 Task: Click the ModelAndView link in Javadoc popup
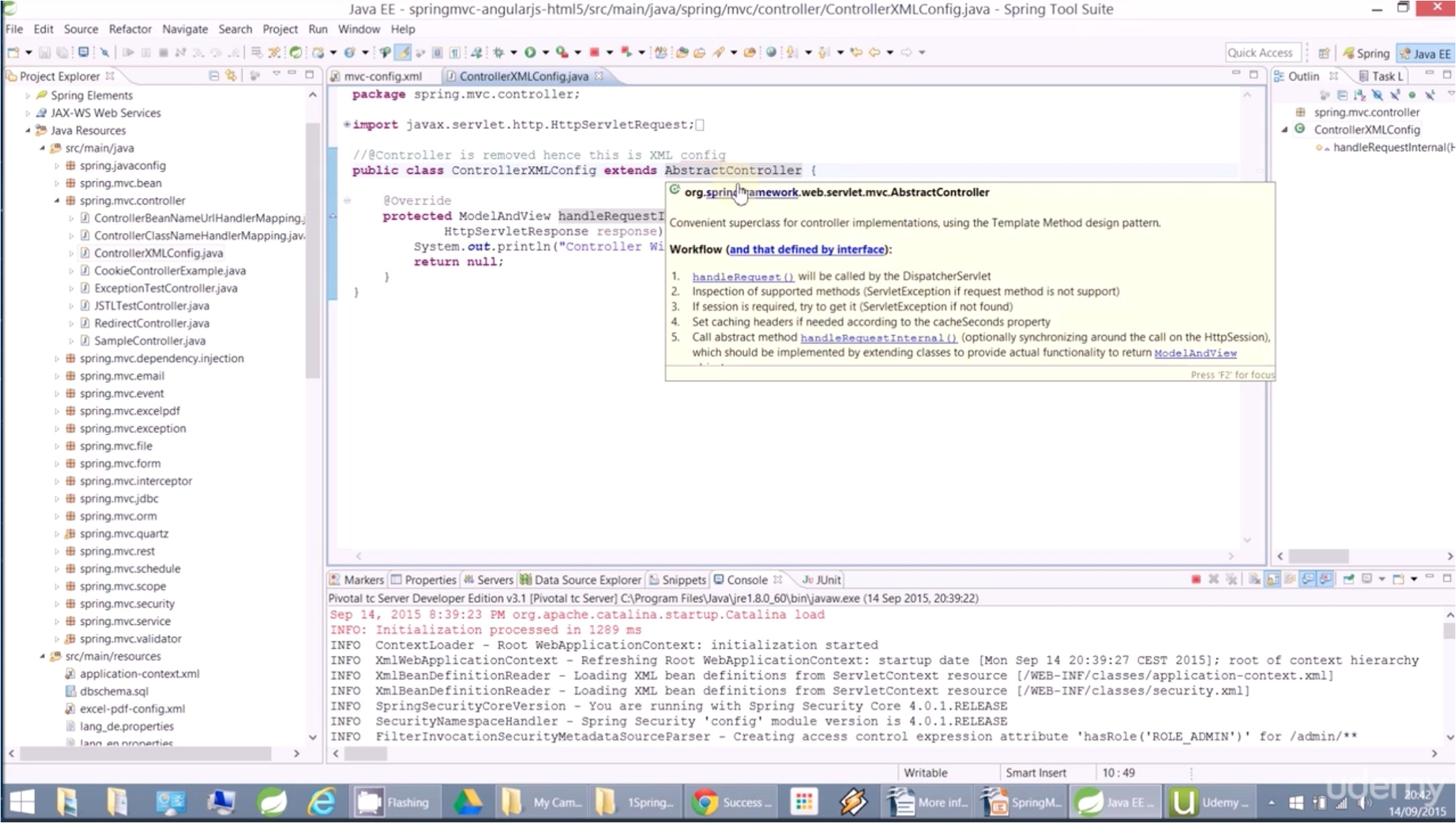(x=1195, y=353)
